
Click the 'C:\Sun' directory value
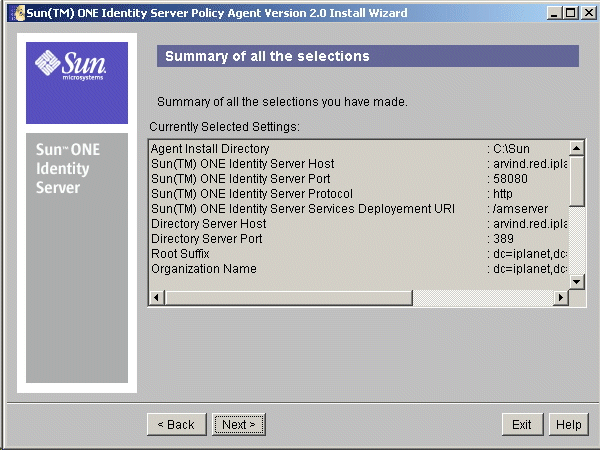512,149
